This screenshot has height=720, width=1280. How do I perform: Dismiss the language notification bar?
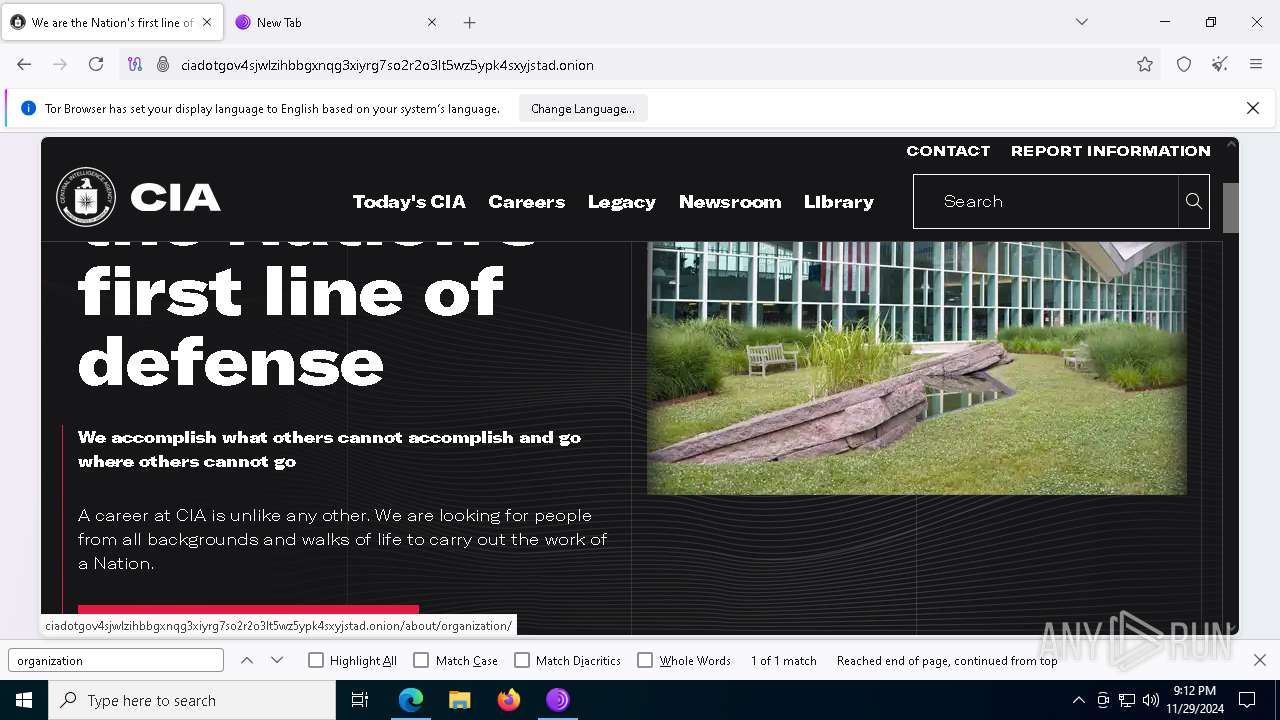pos(1253,108)
